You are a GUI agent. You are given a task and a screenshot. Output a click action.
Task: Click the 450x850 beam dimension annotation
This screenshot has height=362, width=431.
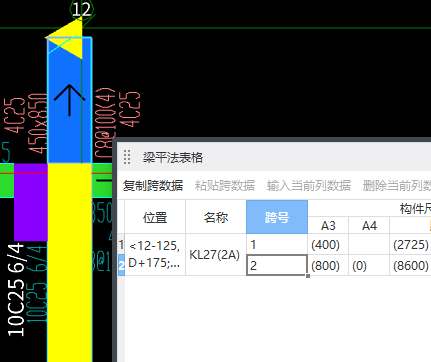[38, 124]
